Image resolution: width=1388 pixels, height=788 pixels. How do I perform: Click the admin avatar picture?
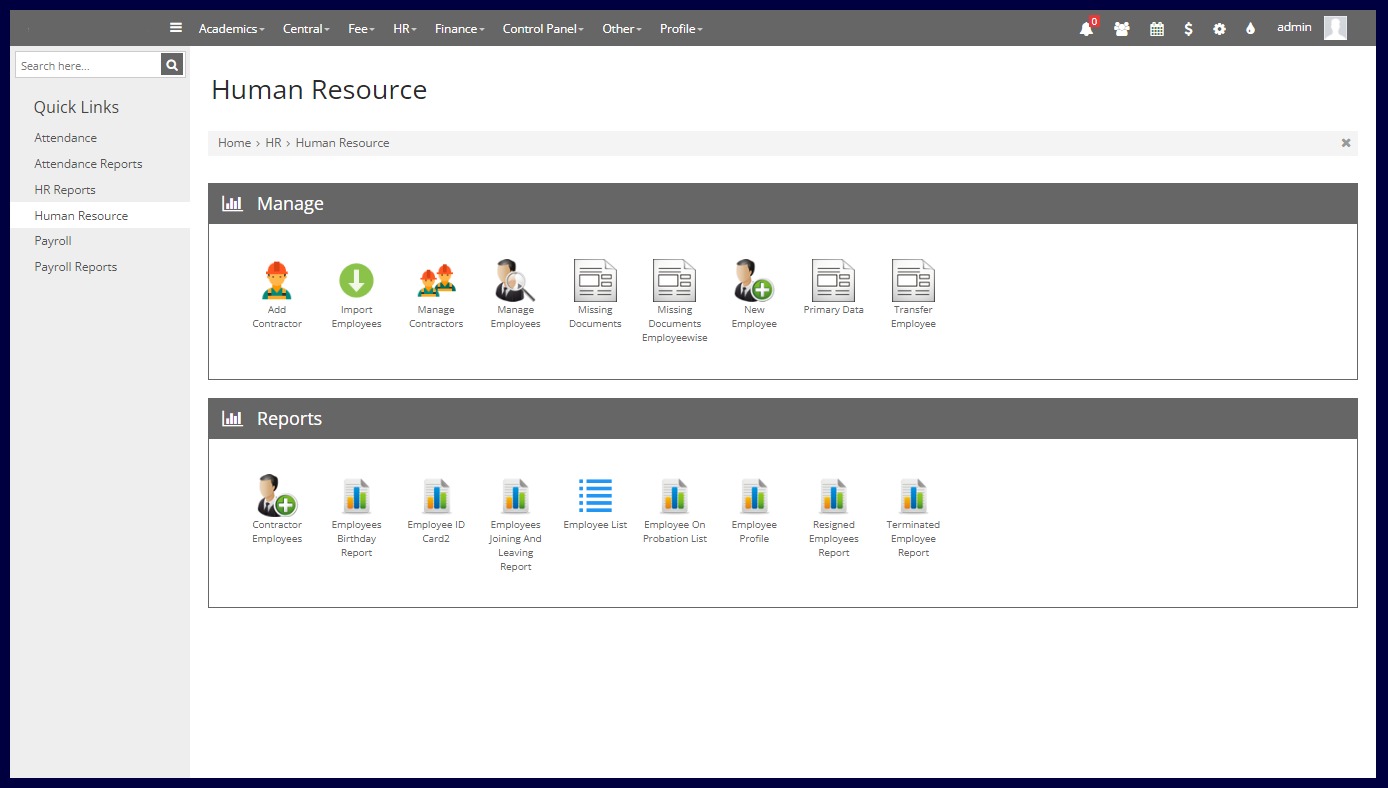[1335, 28]
